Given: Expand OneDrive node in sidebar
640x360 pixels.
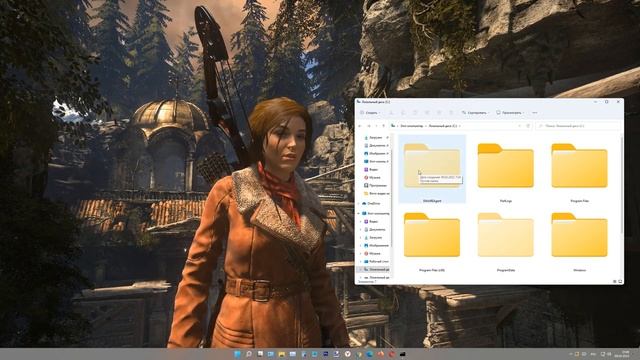Looking at the screenshot, I should (359, 203).
